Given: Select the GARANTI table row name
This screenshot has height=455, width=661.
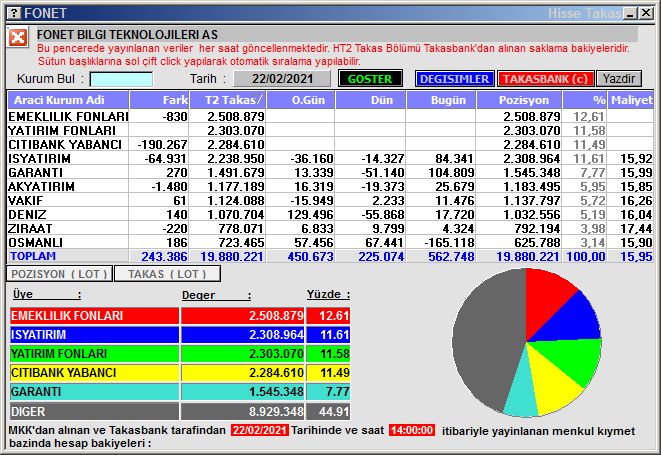Looking at the screenshot, I should click(x=36, y=172).
